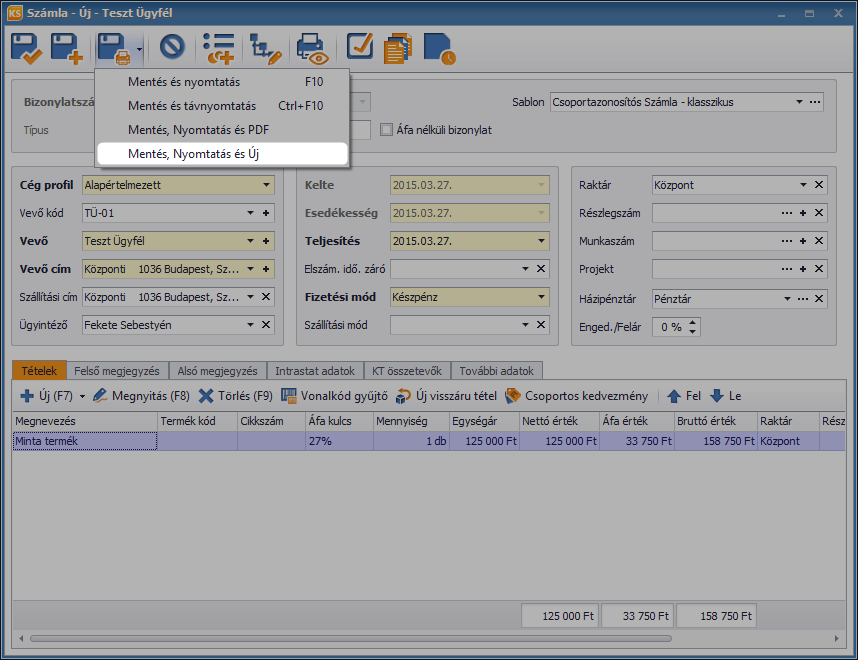
Task: Select 'Mentés és távnyomtatás' menu entry
Action: [222, 106]
